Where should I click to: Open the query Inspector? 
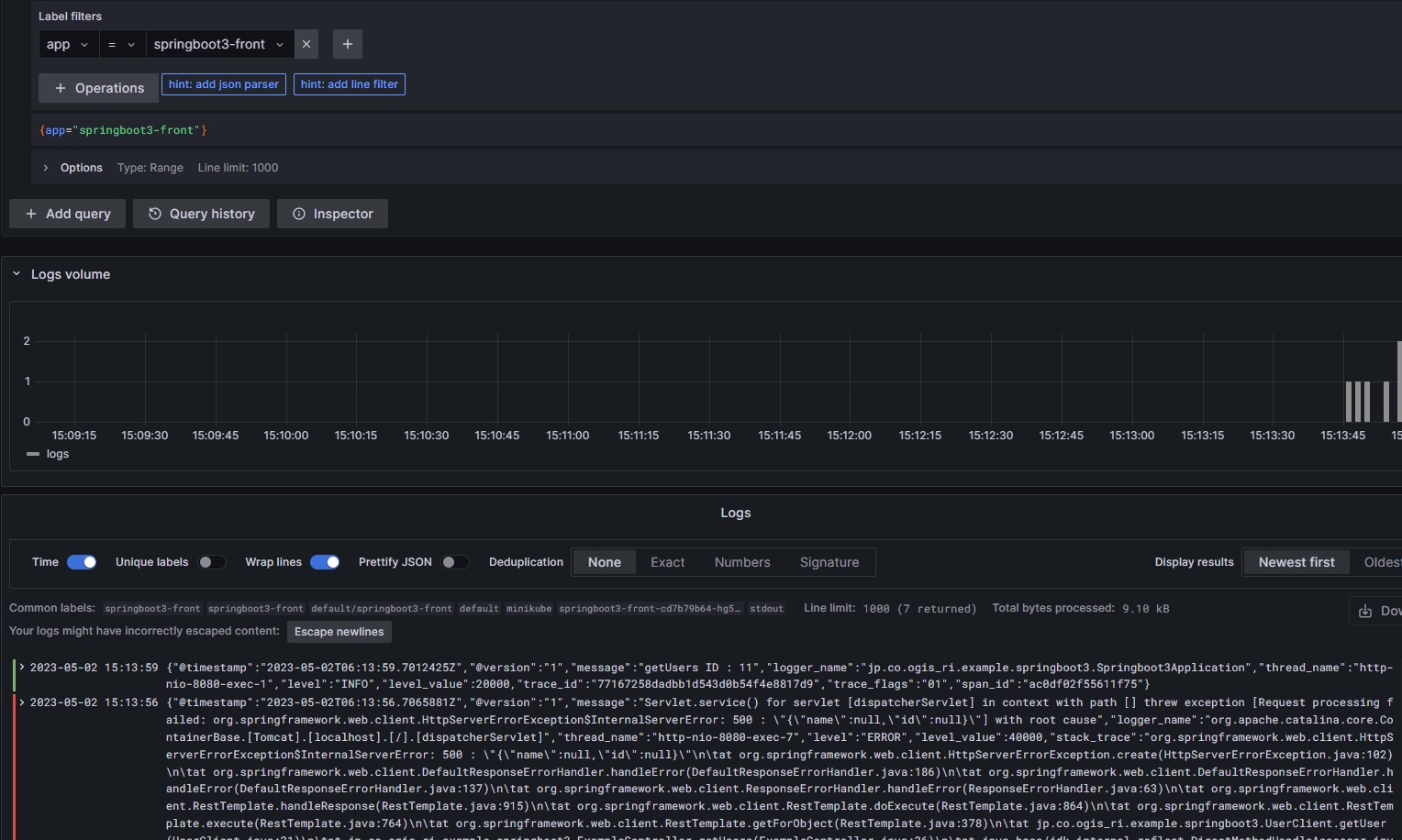point(332,214)
